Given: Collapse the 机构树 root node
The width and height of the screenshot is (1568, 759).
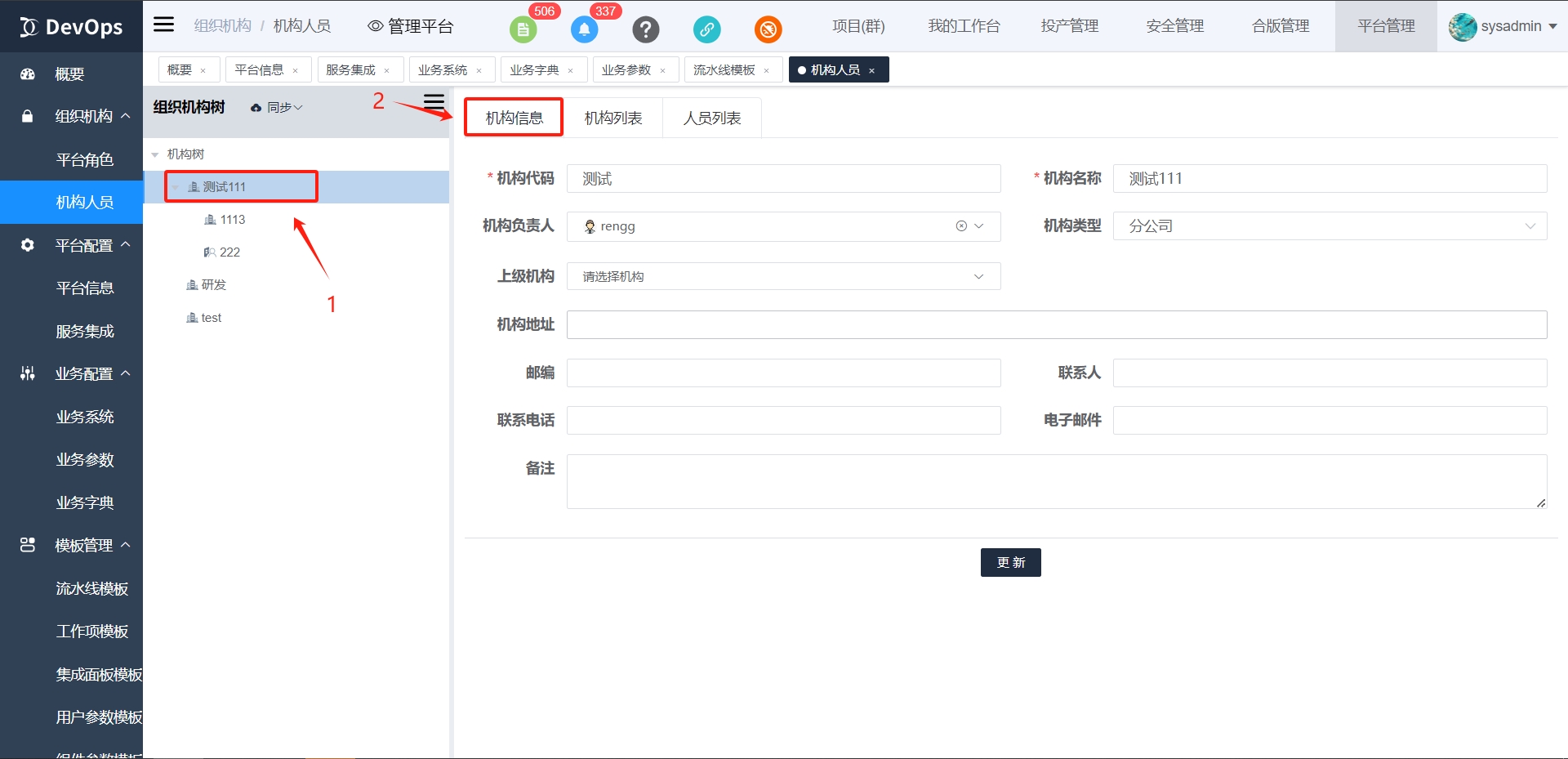Looking at the screenshot, I should (155, 154).
